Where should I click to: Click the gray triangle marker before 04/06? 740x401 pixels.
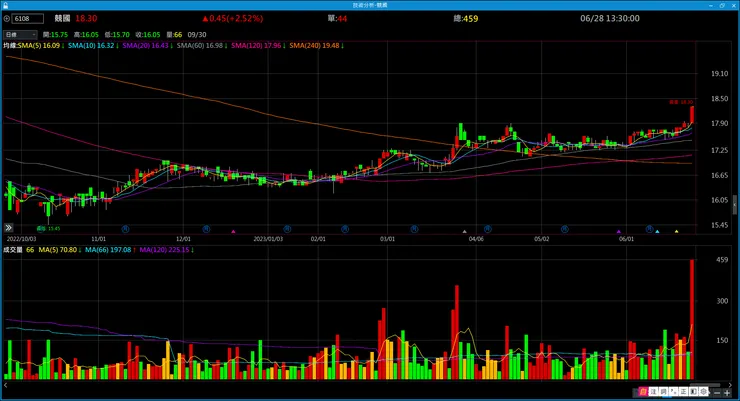[464, 232]
